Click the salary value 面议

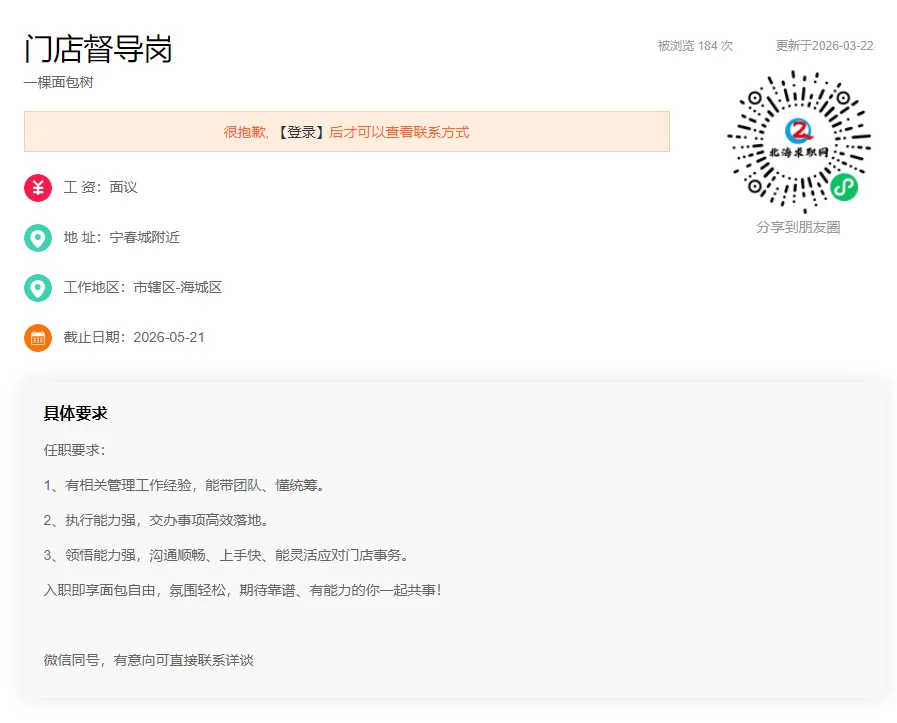(x=123, y=187)
